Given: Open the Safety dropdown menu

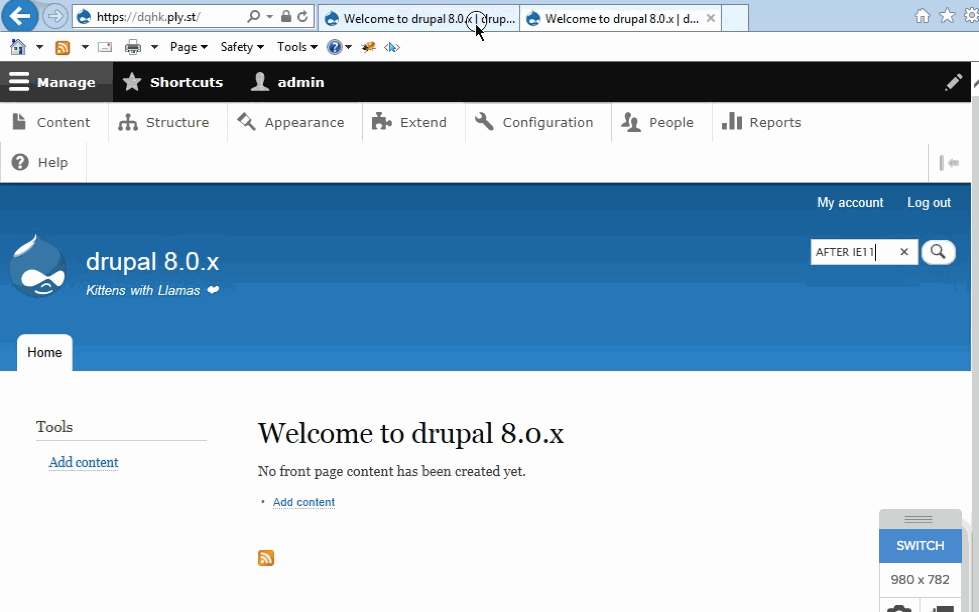Looking at the screenshot, I should 242,47.
